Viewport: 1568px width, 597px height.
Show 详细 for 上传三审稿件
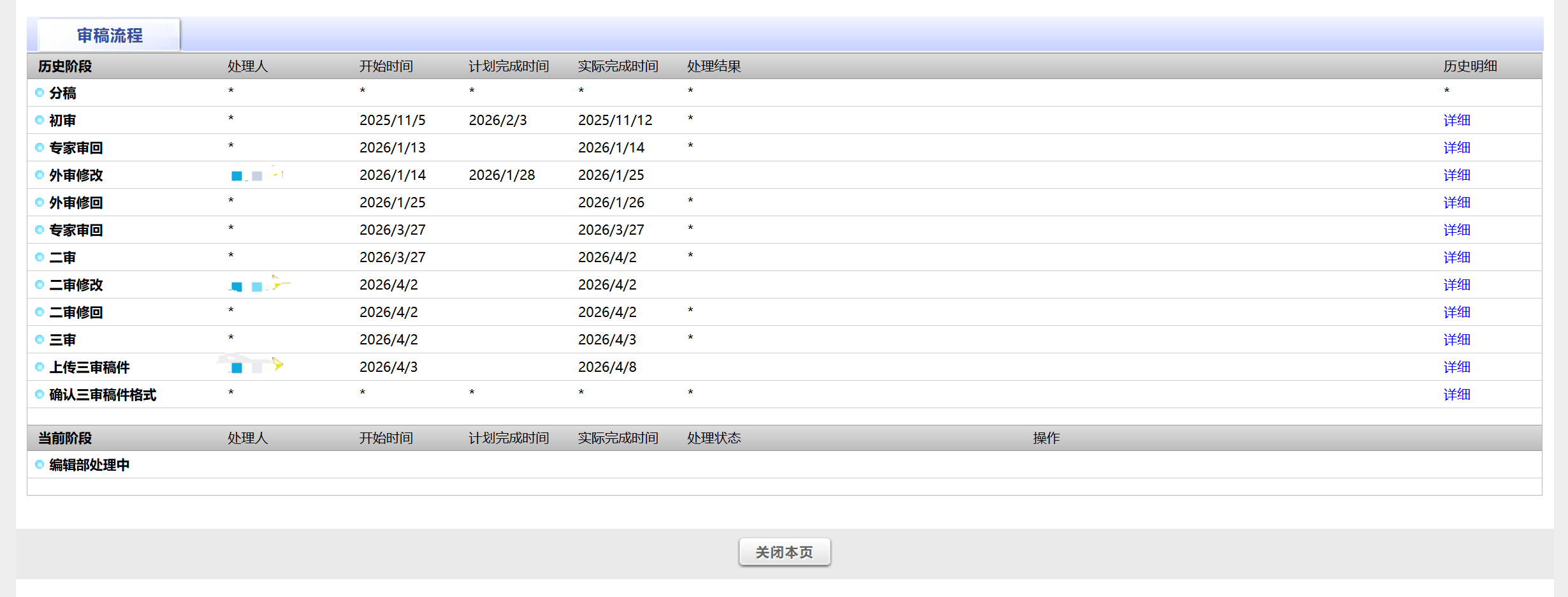point(1456,367)
